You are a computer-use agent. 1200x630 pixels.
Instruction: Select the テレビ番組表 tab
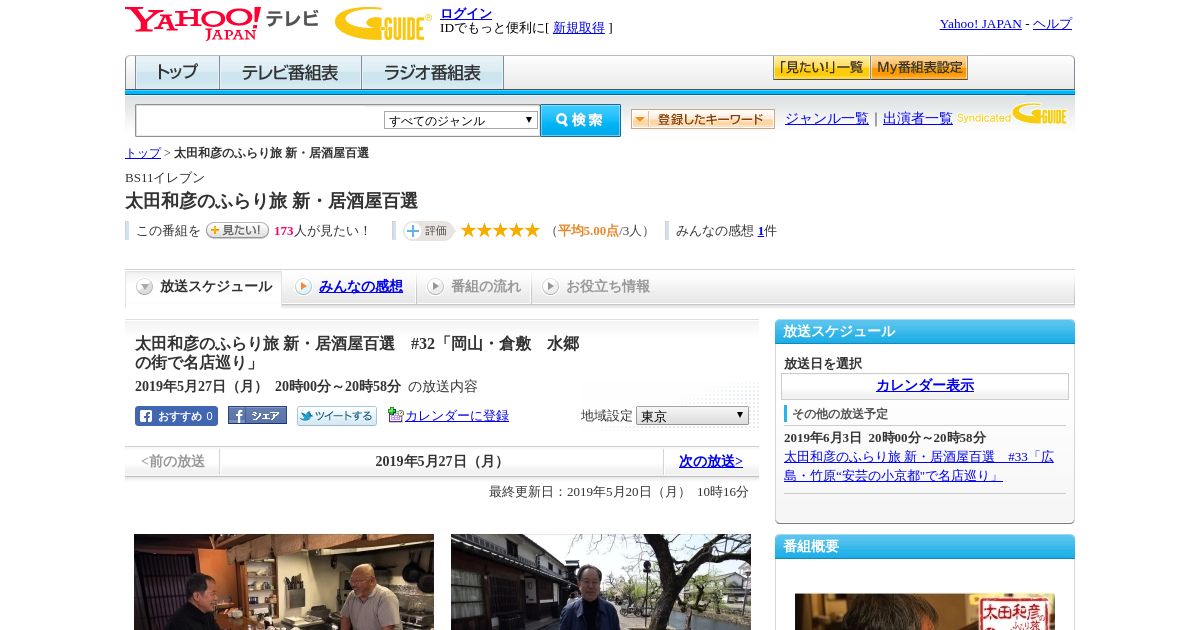(290, 73)
